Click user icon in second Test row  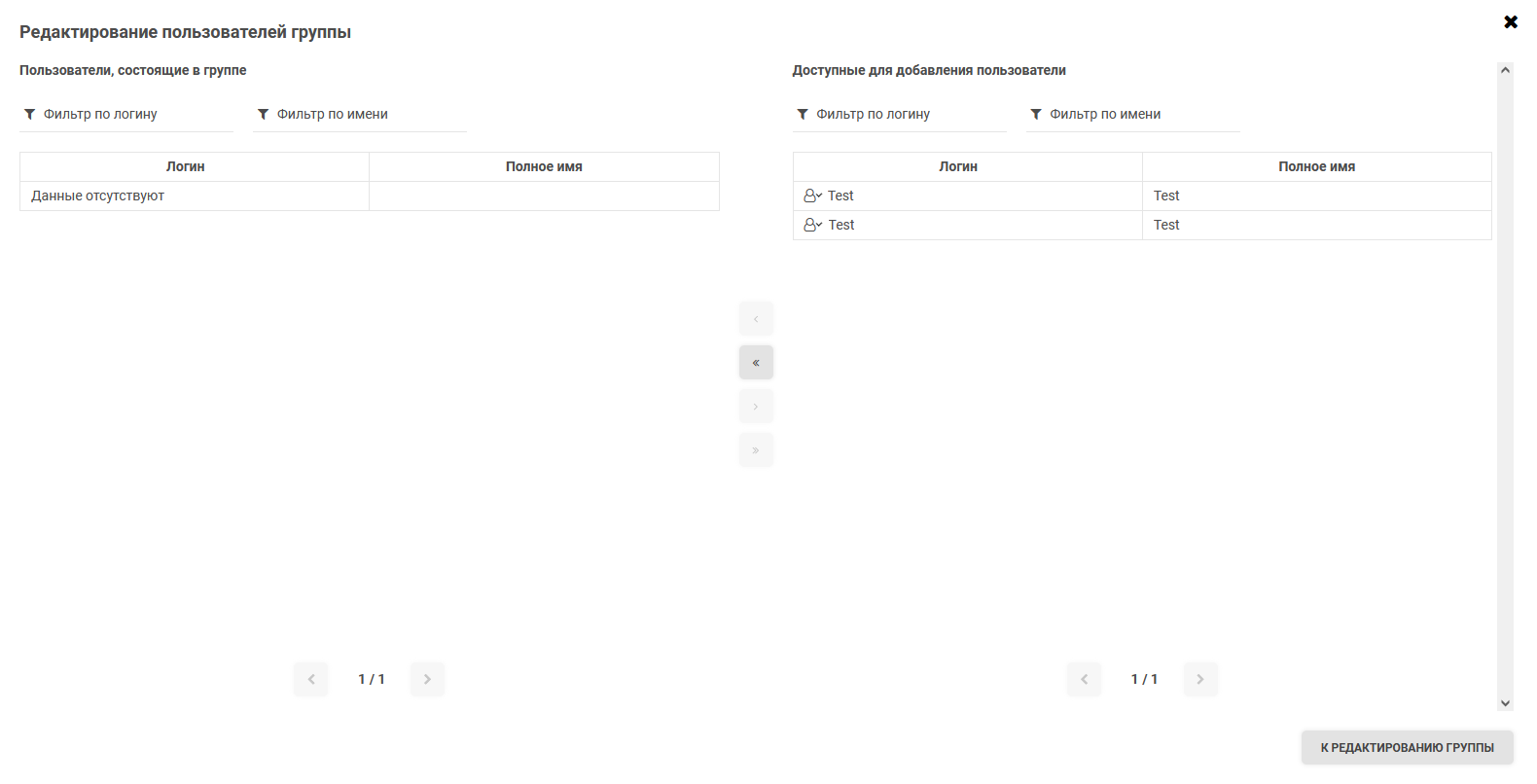(x=812, y=225)
